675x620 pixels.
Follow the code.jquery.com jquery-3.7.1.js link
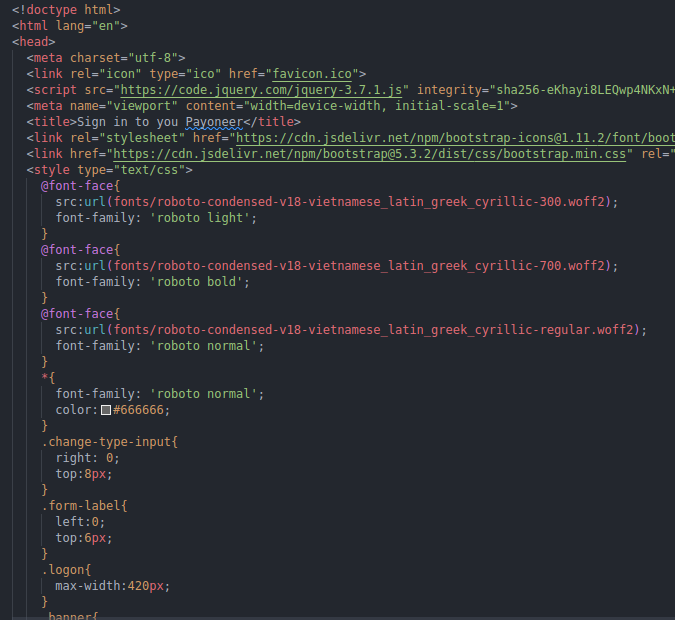click(x=261, y=90)
